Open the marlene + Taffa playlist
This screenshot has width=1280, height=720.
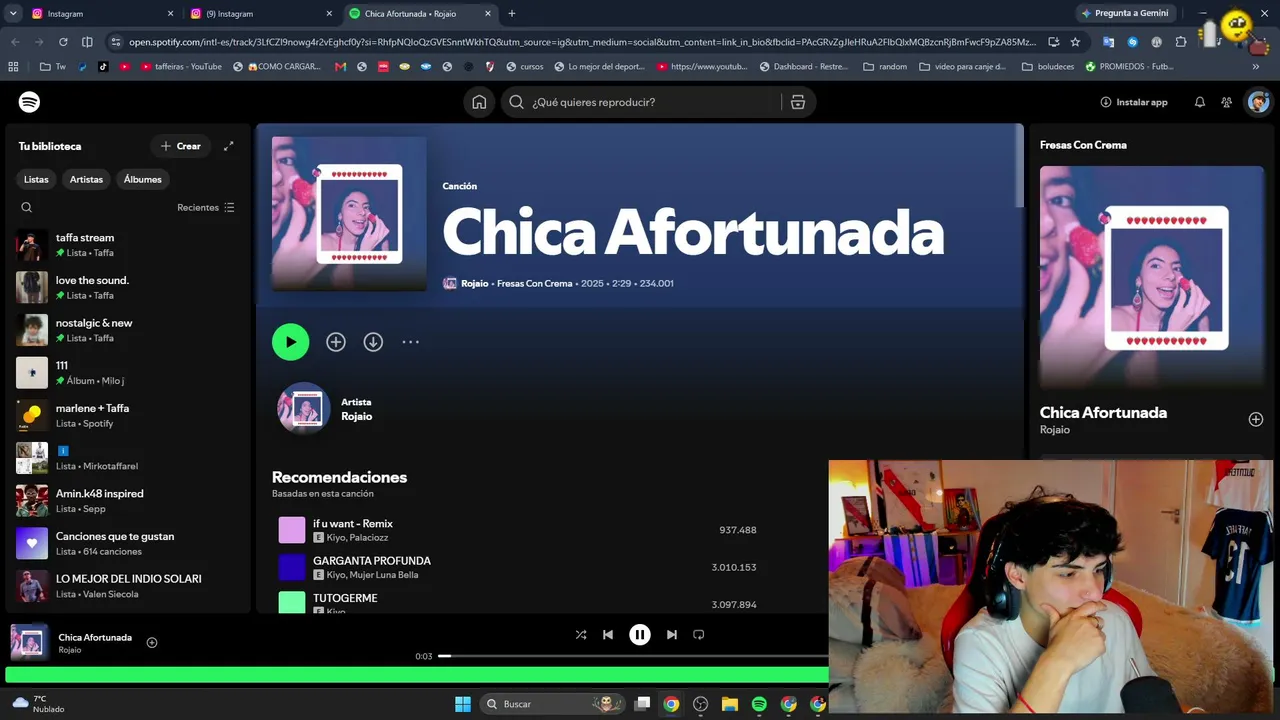(128, 415)
